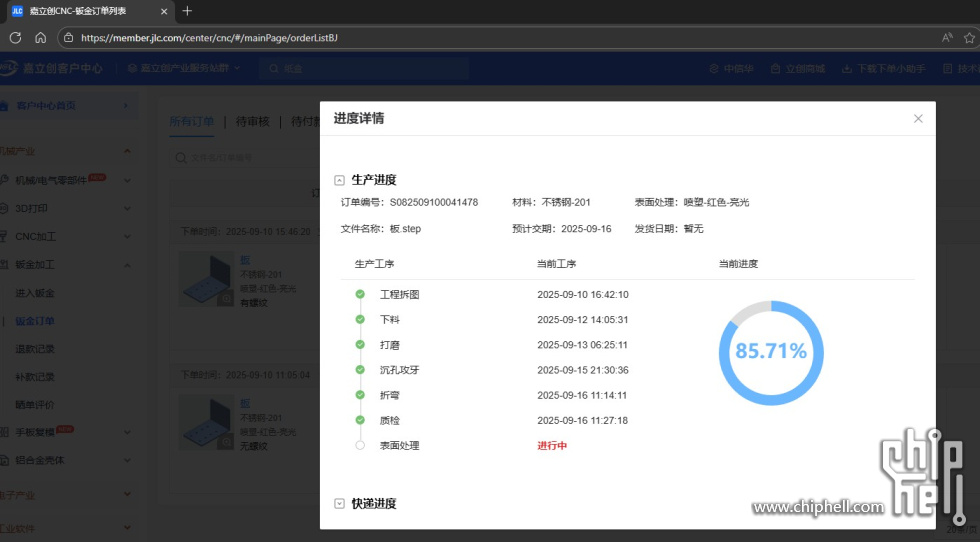
Task: Open a new browser tab
Action: (x=187, y=11)
